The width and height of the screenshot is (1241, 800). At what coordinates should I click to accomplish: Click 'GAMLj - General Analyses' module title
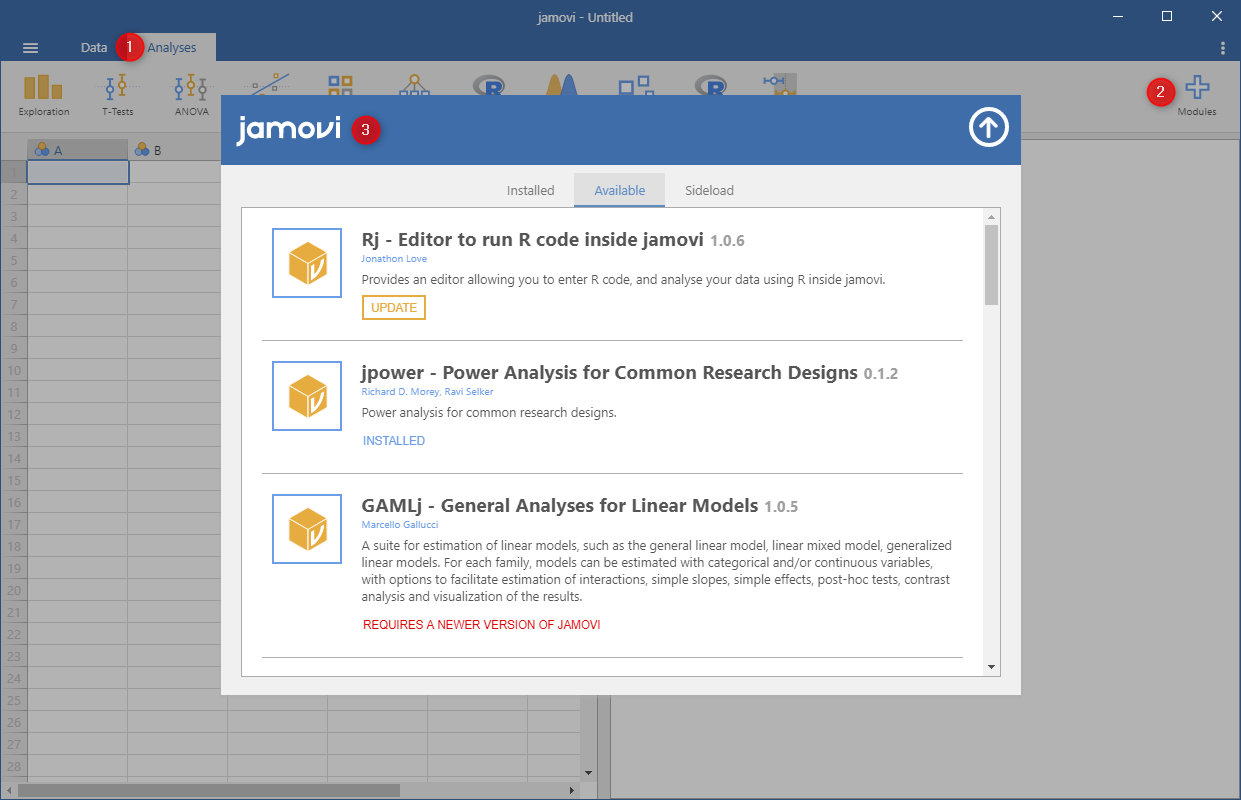pyautogui.click(x=560, y=506)
